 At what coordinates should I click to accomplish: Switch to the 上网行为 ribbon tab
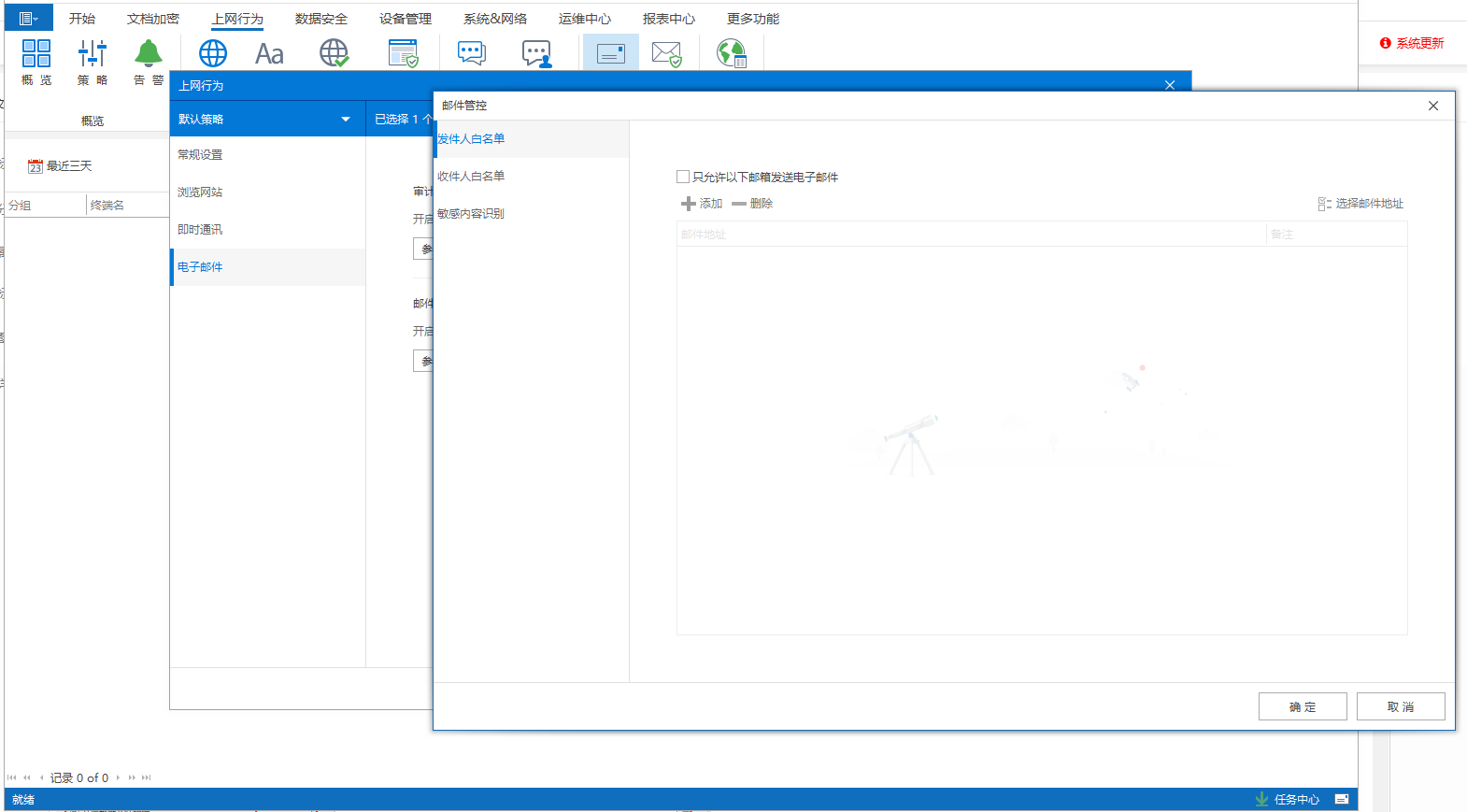[237, 19]
